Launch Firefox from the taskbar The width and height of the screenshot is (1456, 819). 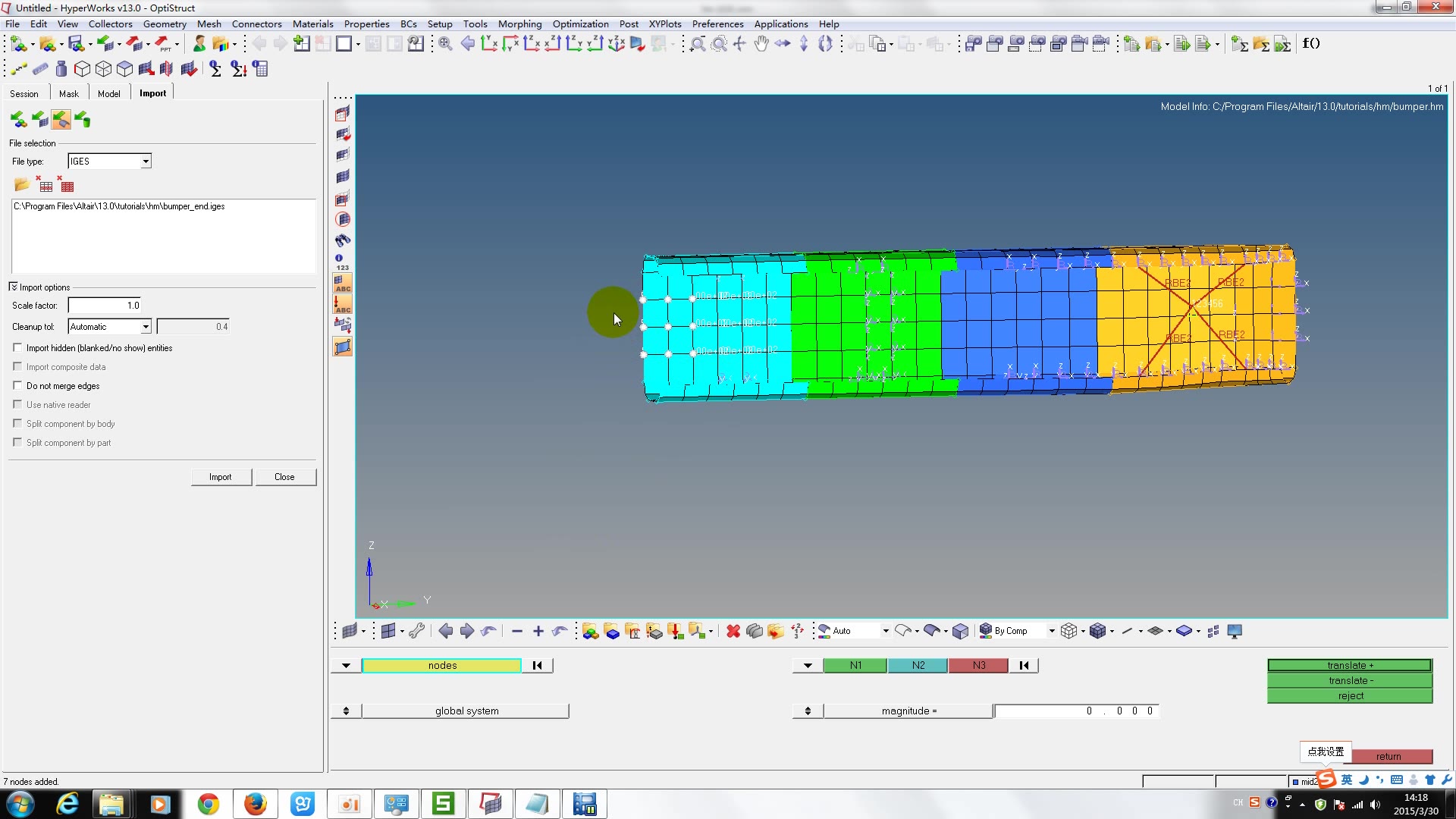tap(256, 804)
